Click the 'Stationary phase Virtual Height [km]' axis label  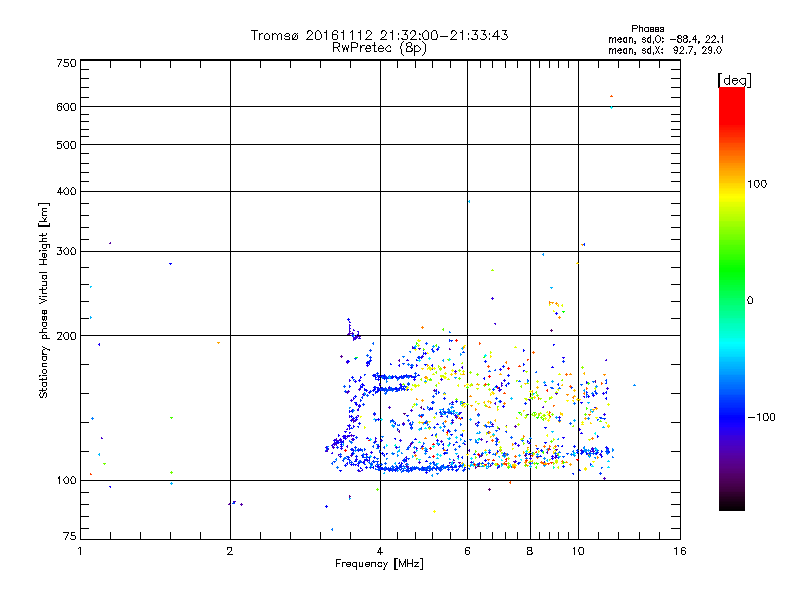[x=44, y=301]
